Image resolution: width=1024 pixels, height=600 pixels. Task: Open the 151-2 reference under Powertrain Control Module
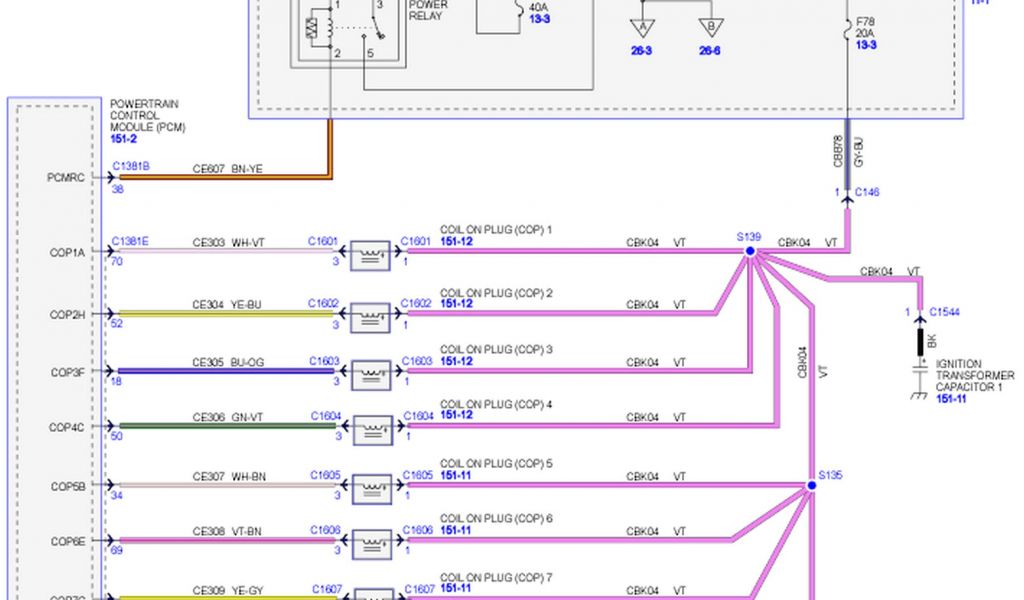tap(125, 139)
